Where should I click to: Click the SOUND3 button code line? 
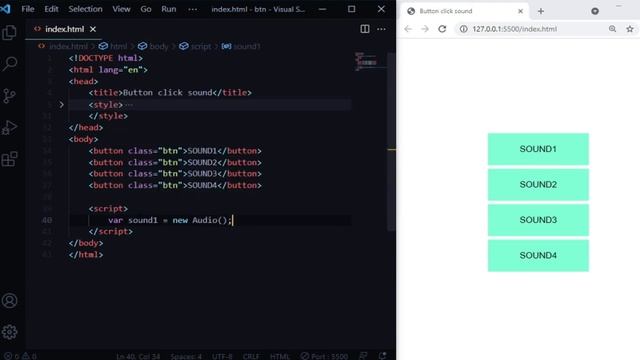coord(175,173)
